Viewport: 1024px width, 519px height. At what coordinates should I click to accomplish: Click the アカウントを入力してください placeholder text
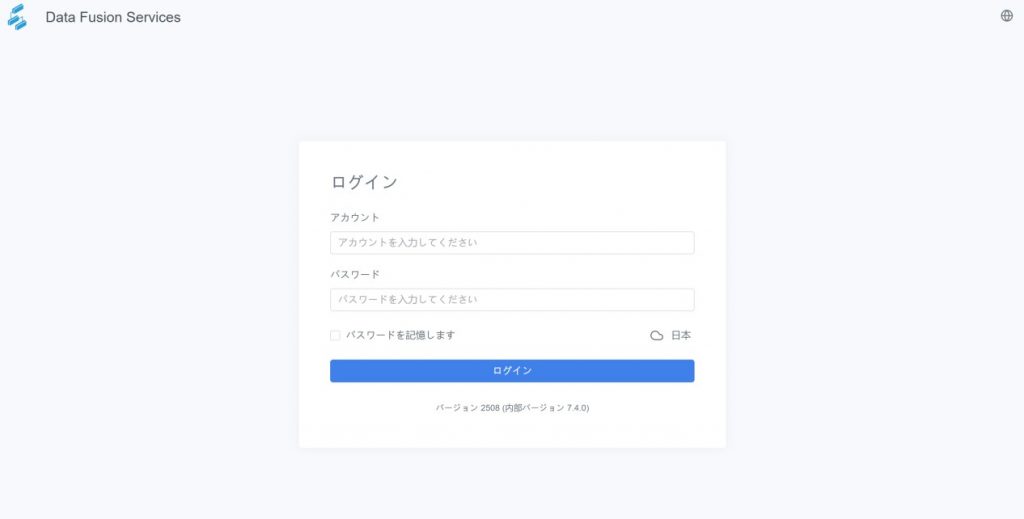tap(408, 243)
